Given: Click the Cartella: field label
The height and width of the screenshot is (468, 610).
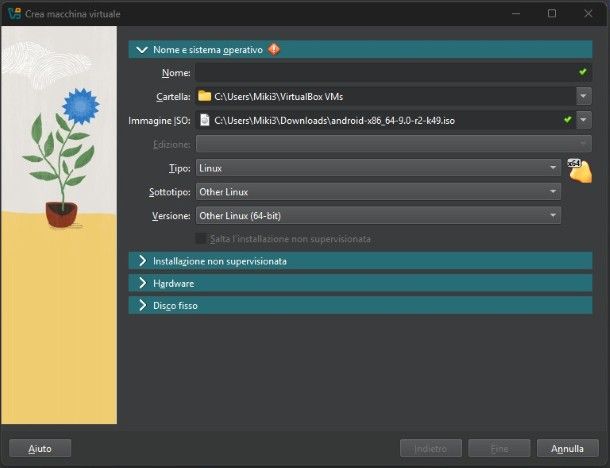Looking at the screenshot, I should coord(174,96).
